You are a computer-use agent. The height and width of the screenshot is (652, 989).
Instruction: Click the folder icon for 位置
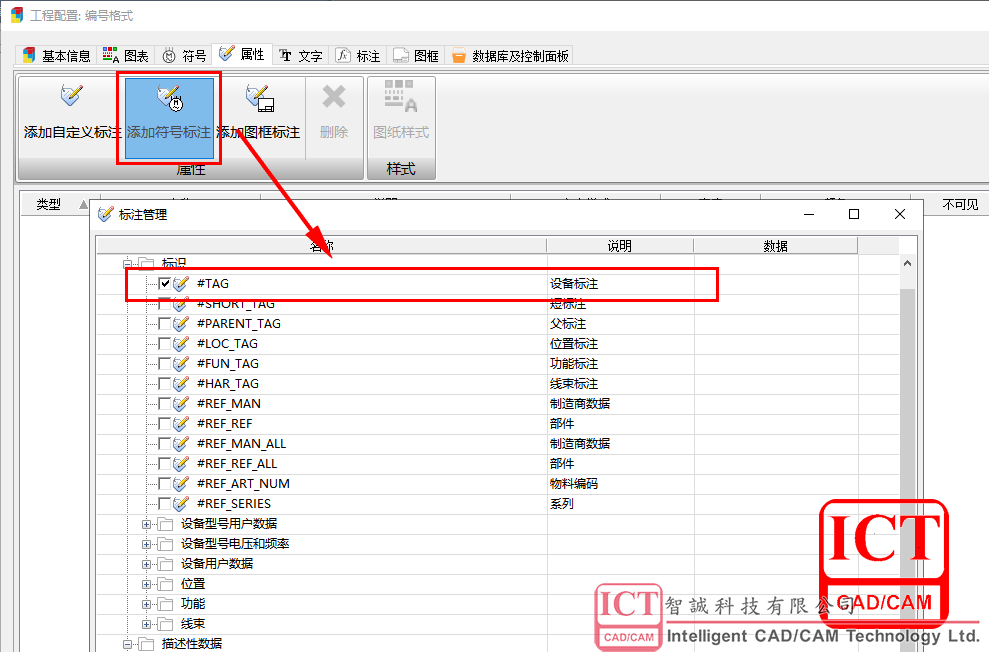[165, 584]
